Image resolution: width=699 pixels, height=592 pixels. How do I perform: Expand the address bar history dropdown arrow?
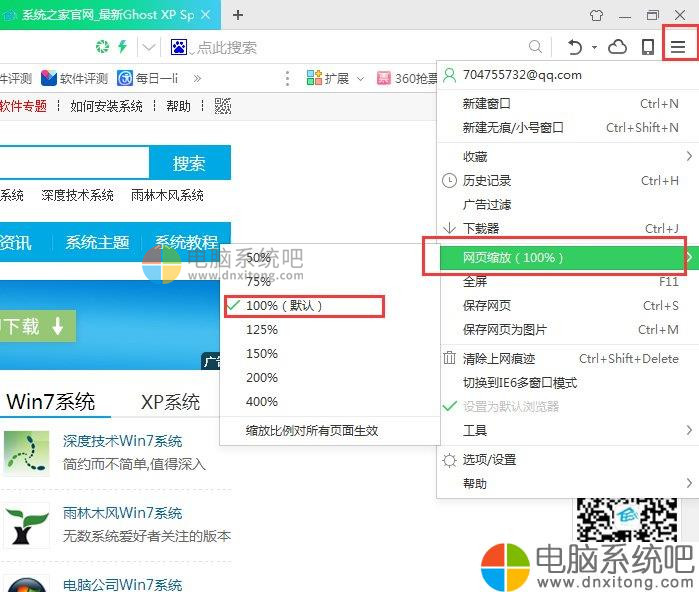149,47
